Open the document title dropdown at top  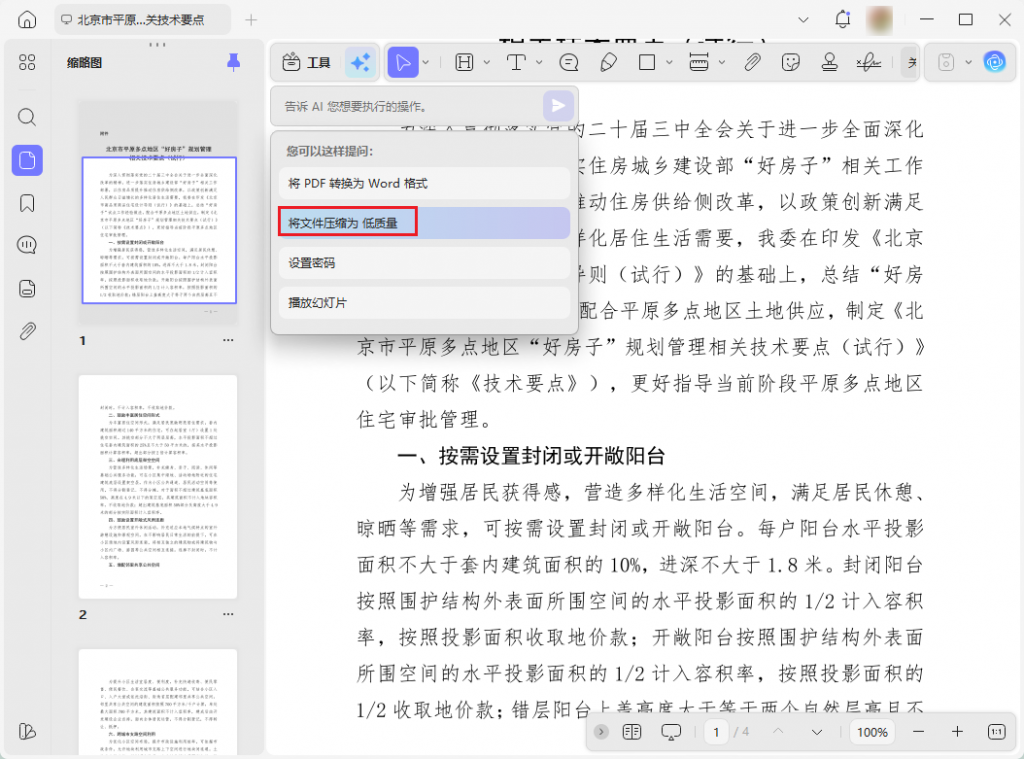coord(803,19)
